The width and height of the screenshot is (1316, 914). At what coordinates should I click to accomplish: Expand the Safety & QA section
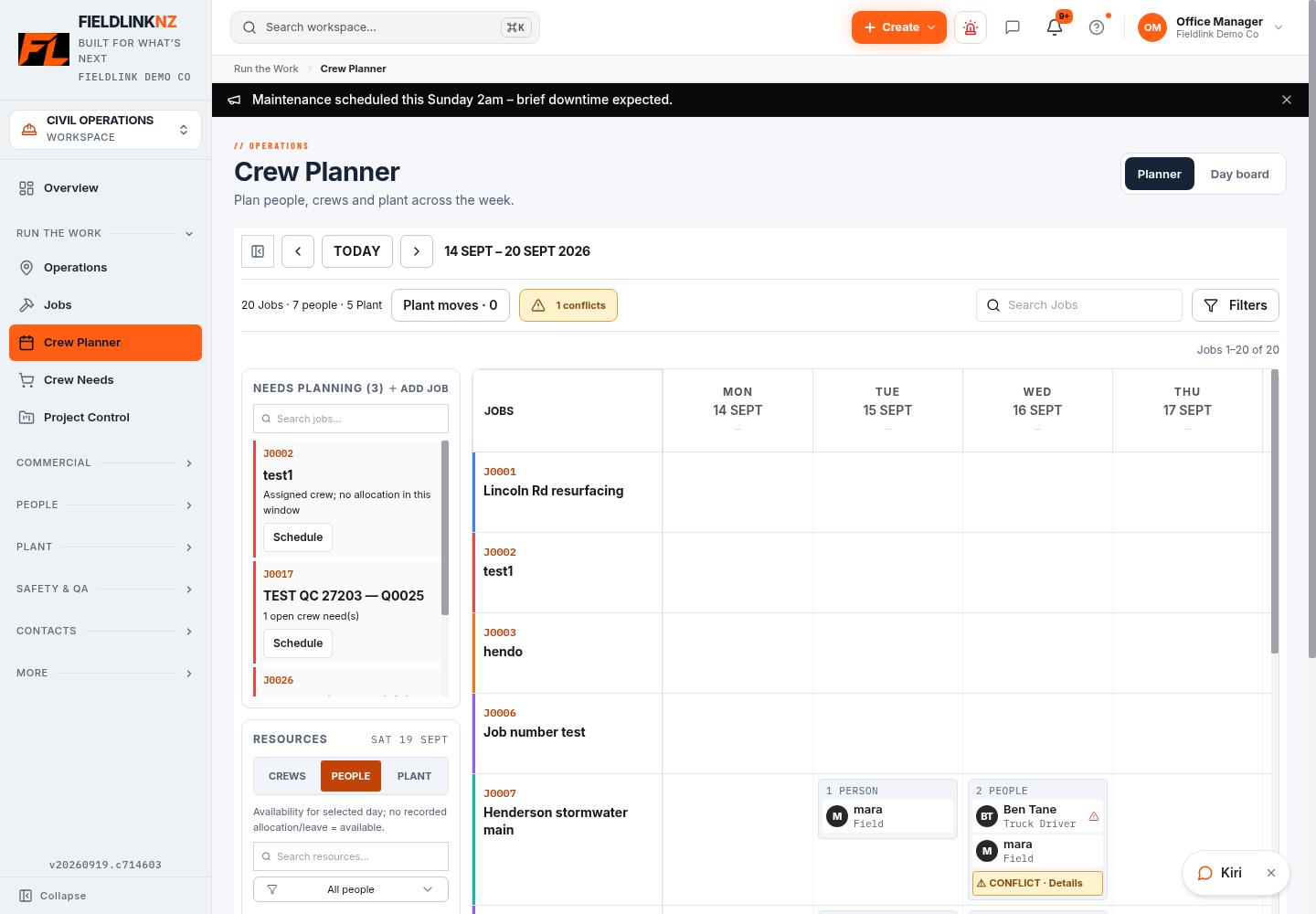tap(105, 589)
